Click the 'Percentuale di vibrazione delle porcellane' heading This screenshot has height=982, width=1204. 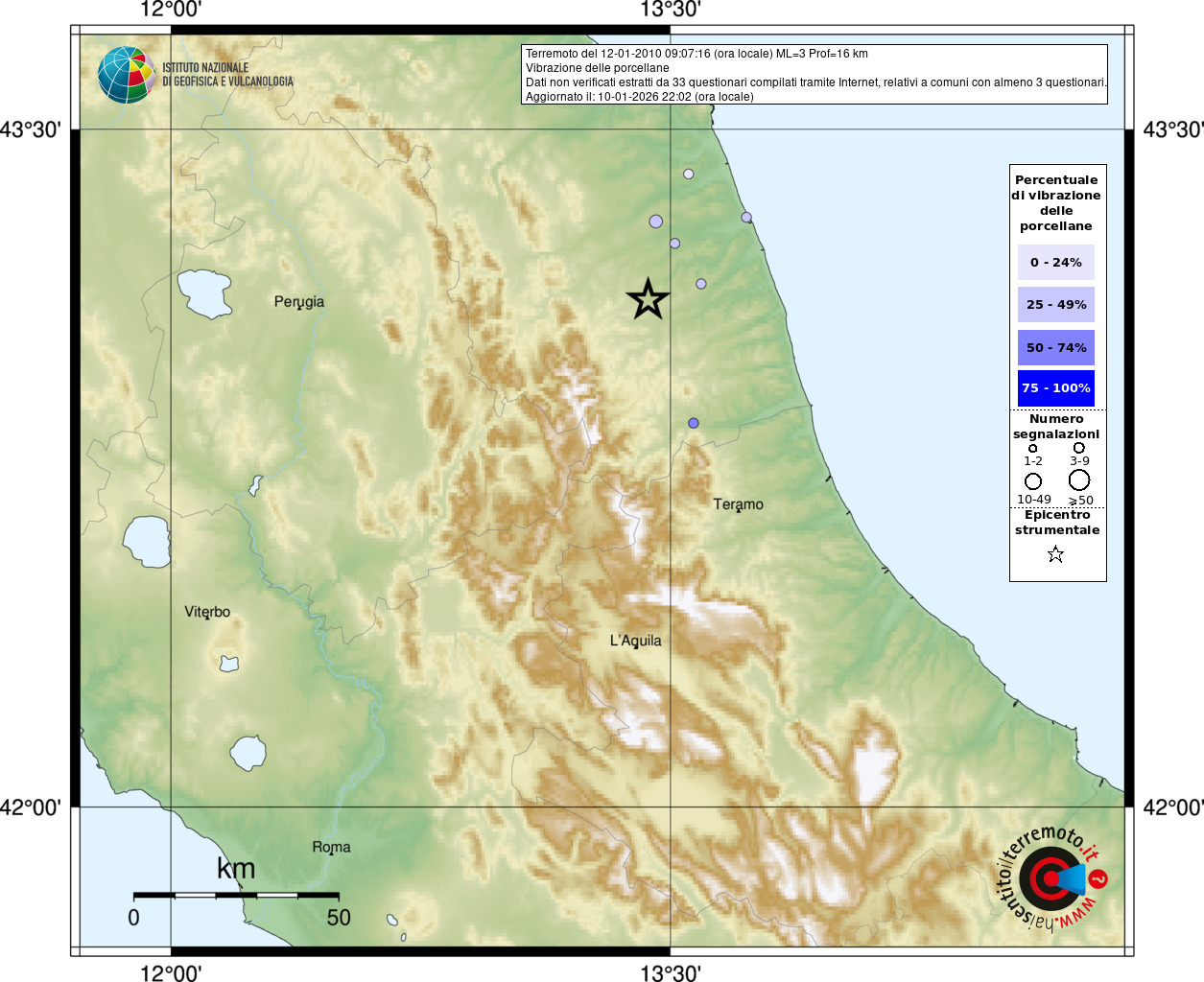click(1056, 202)
